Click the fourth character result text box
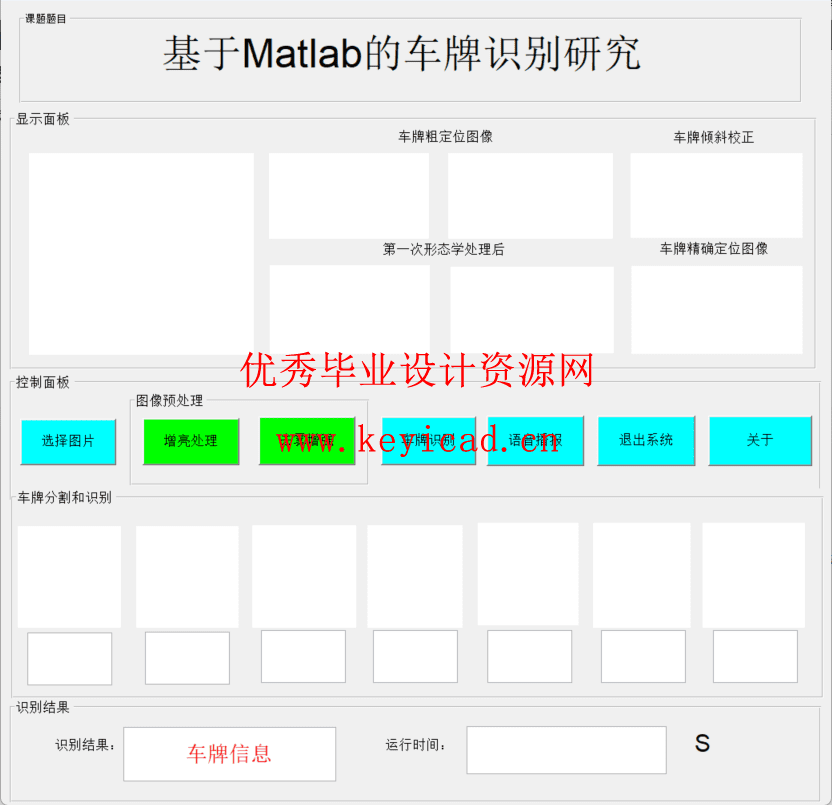The image size is (832, 805). [415, 656]
